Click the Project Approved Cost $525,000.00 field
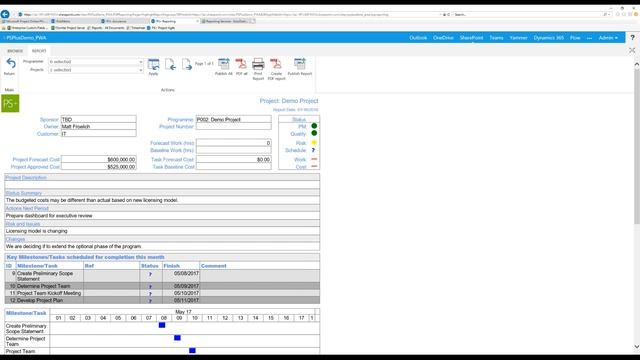 pos(98,167)
